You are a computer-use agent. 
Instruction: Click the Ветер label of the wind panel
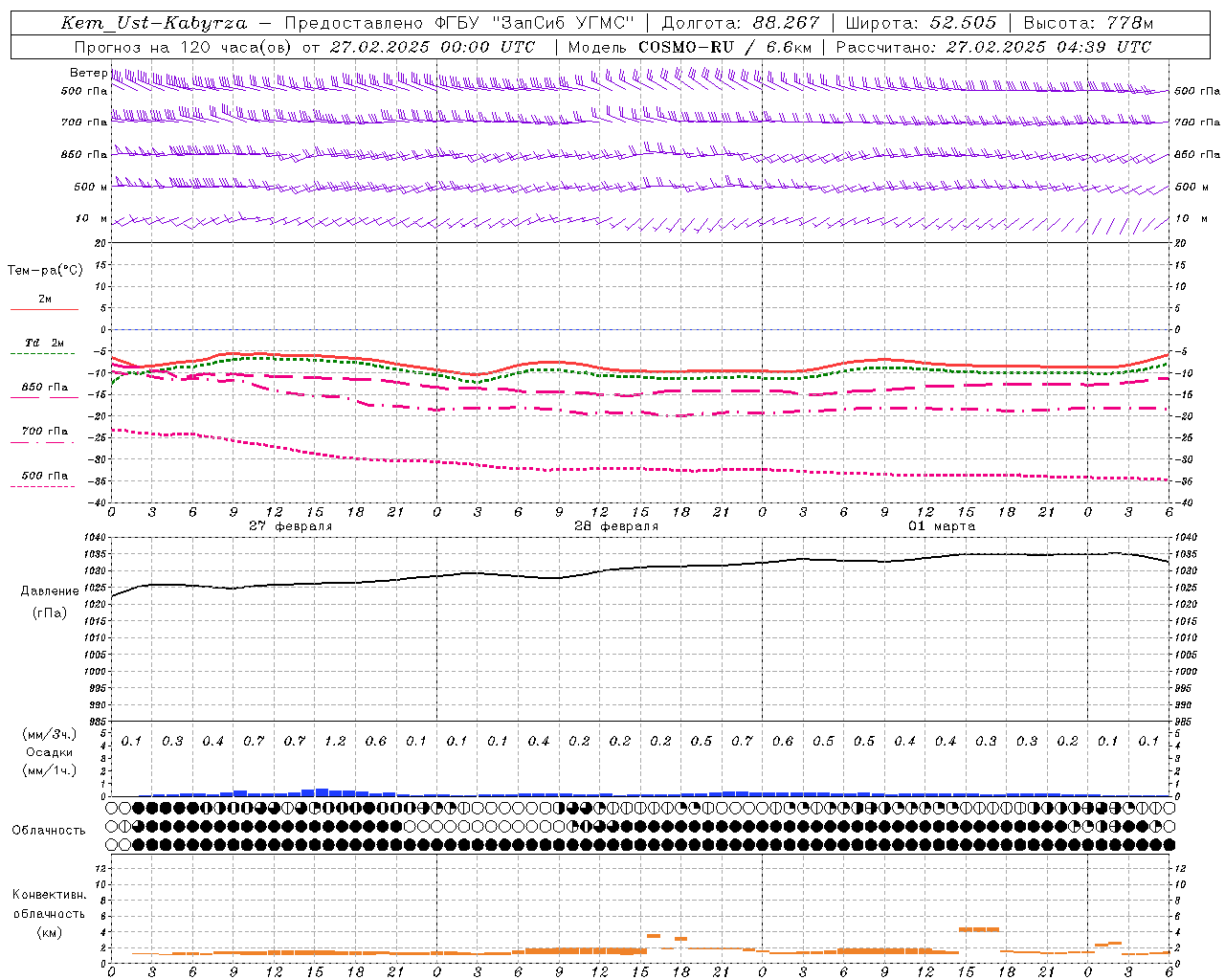point(88,73)
